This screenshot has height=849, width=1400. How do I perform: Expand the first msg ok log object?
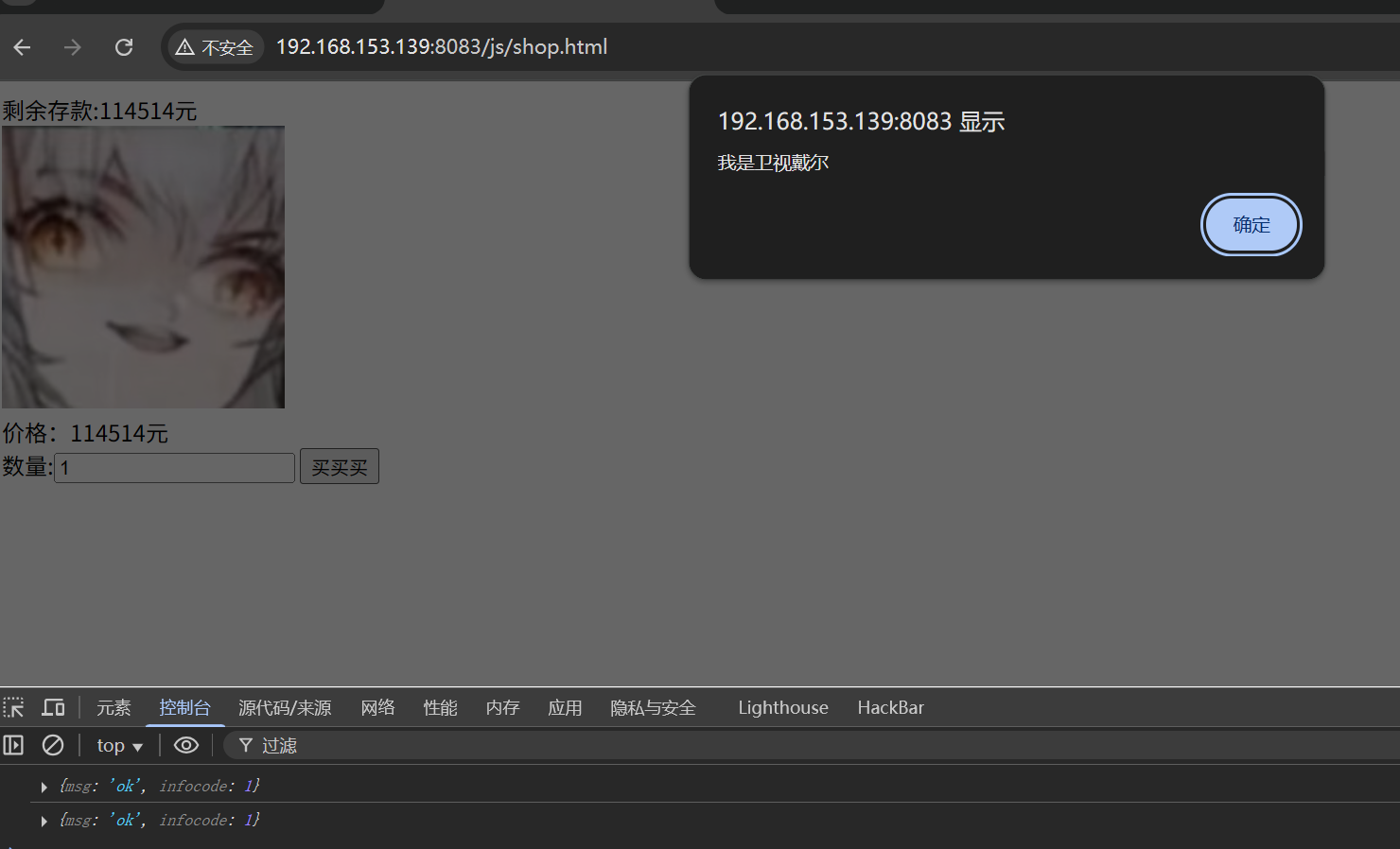tap(44, 787)
